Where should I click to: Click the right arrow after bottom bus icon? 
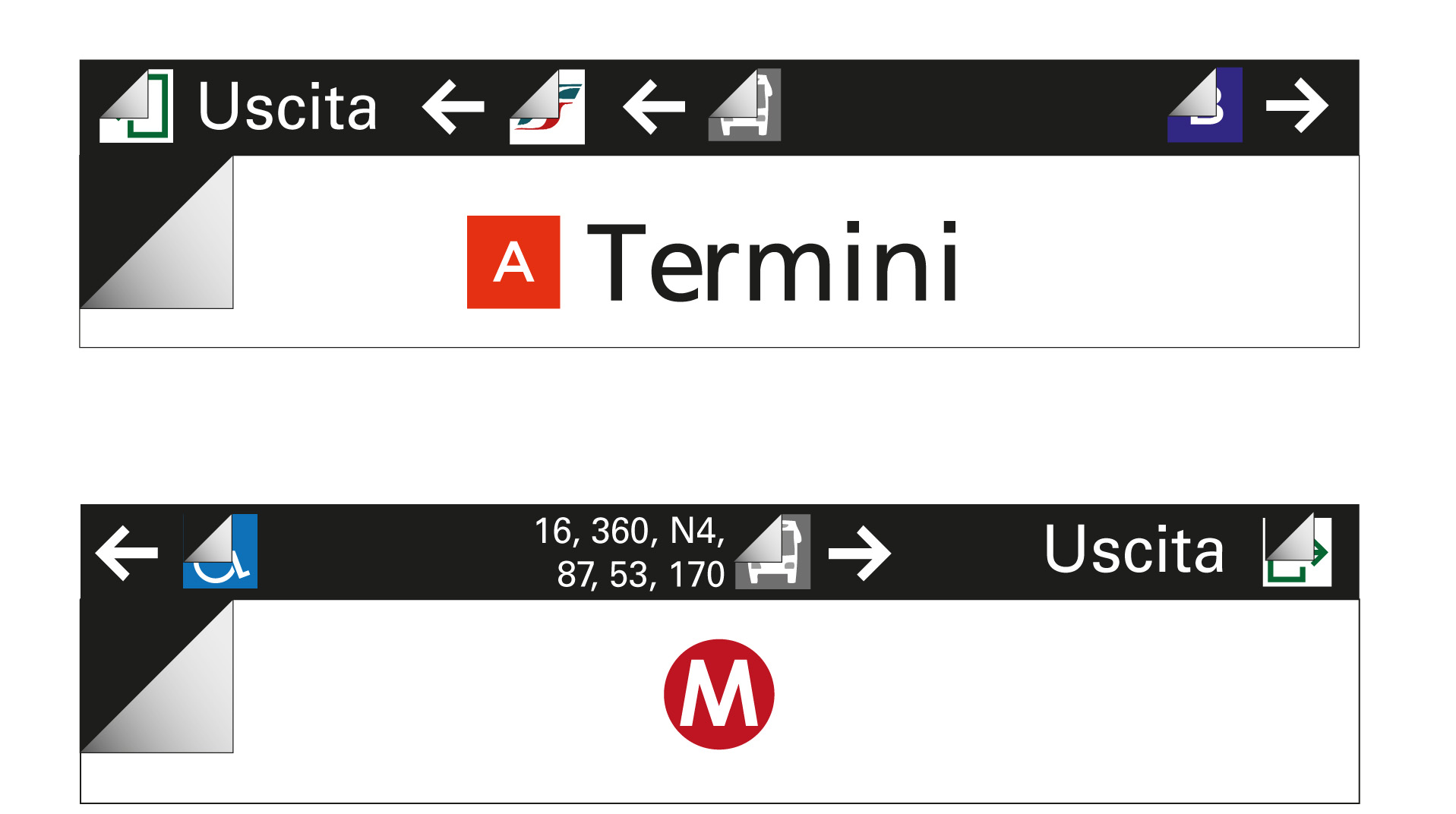click(860, 553)
